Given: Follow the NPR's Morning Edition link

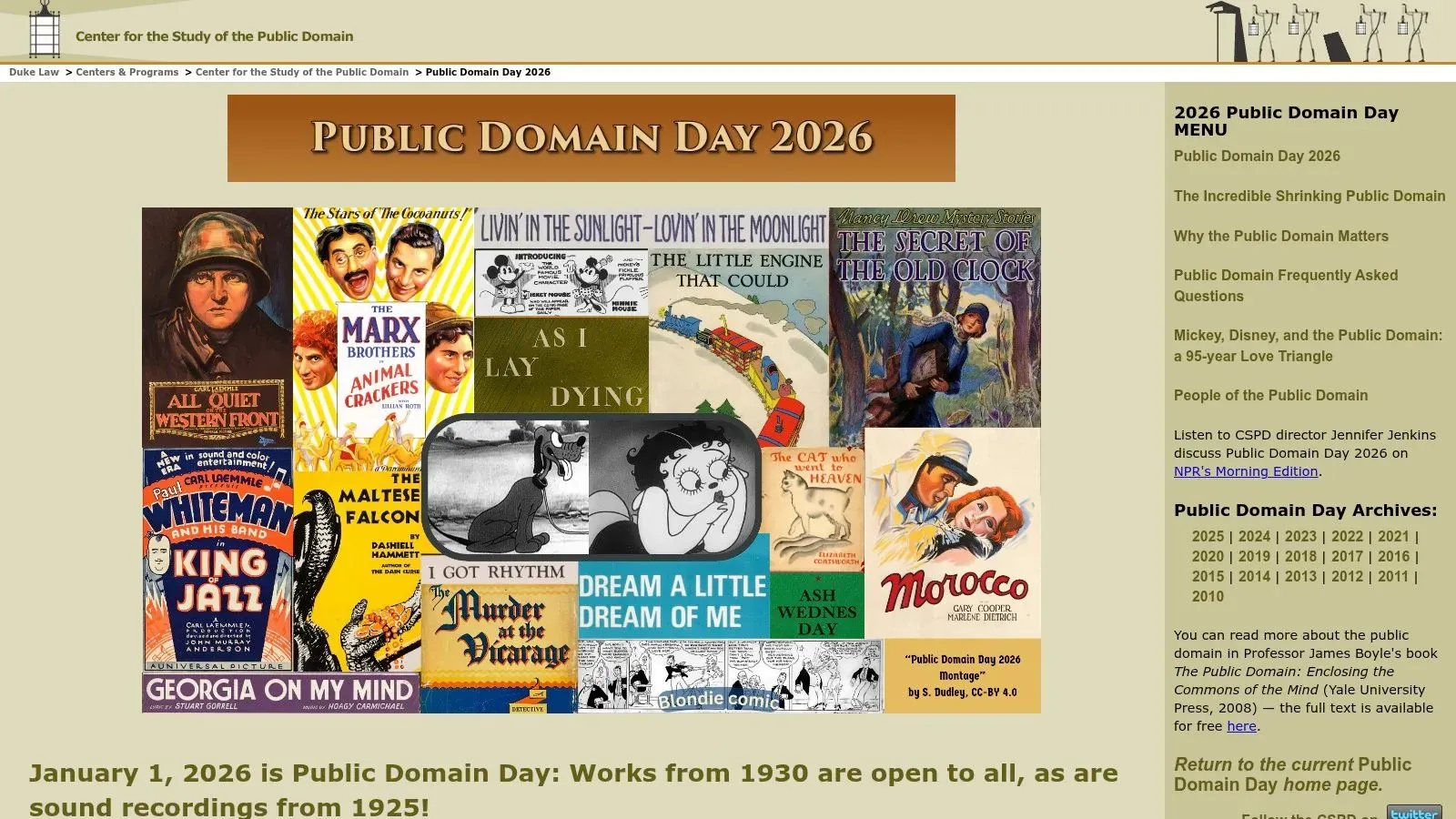Looking at the screenshot, I should click(1246, 471).
